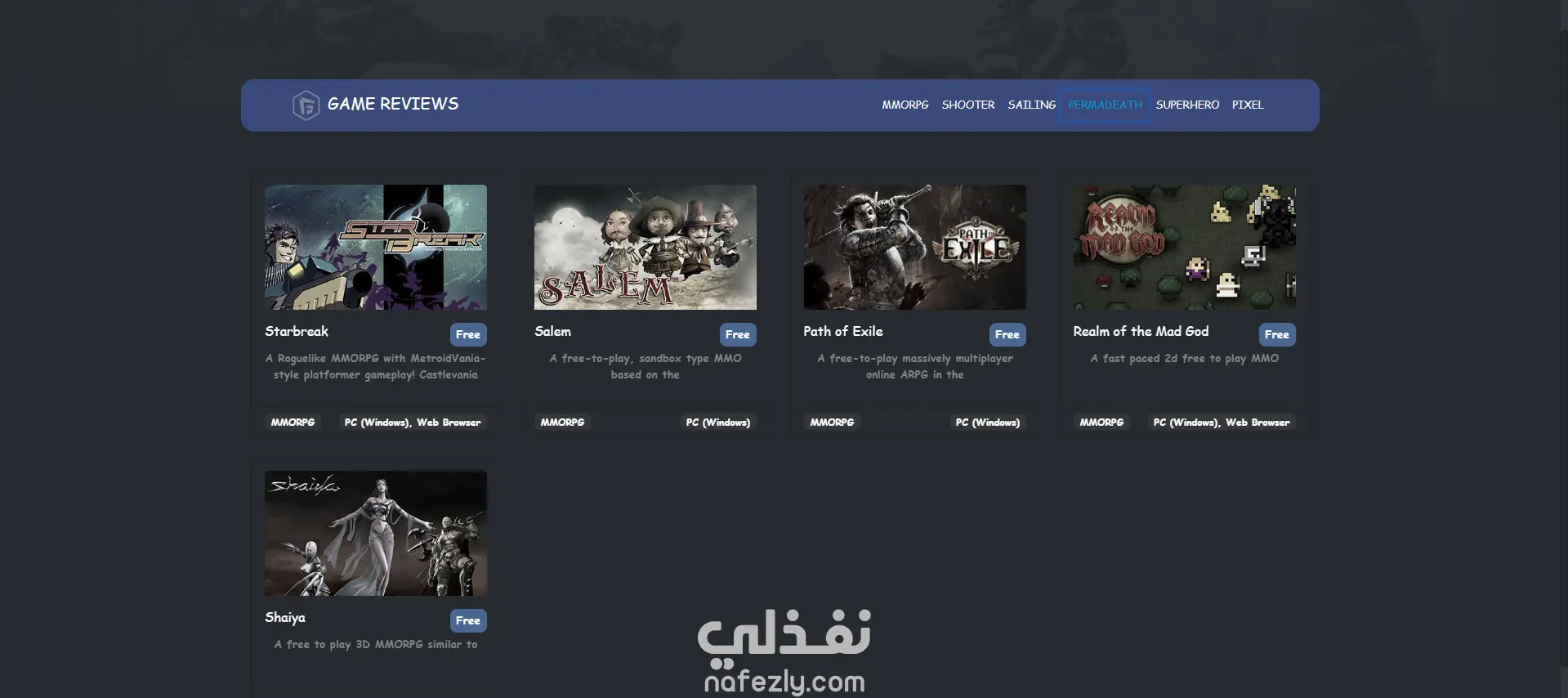
Task: Select the SHOOTER navigation item
Action: click(x=968, y=105)
